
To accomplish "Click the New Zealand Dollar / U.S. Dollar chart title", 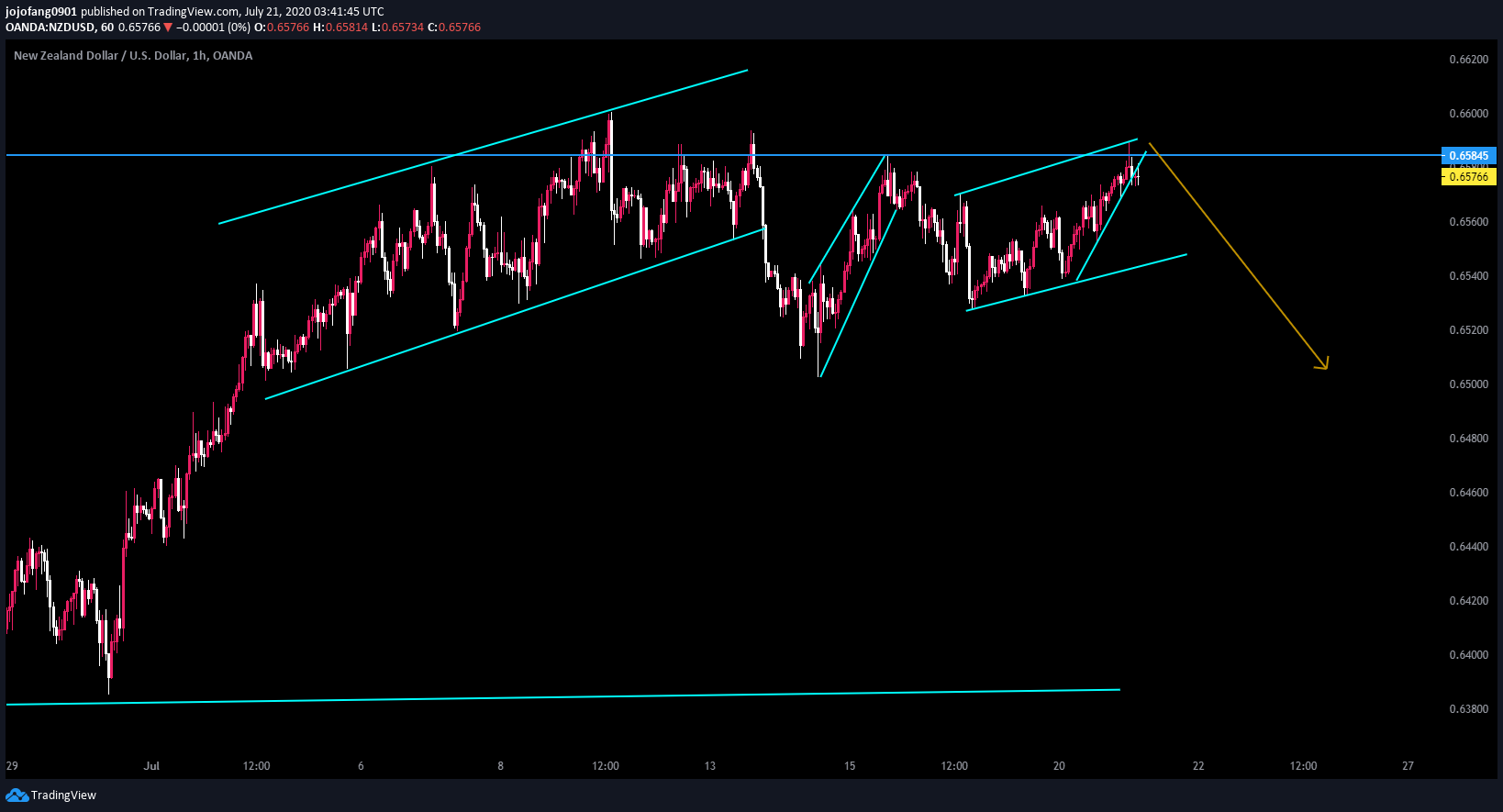I will tap(133, 56).
